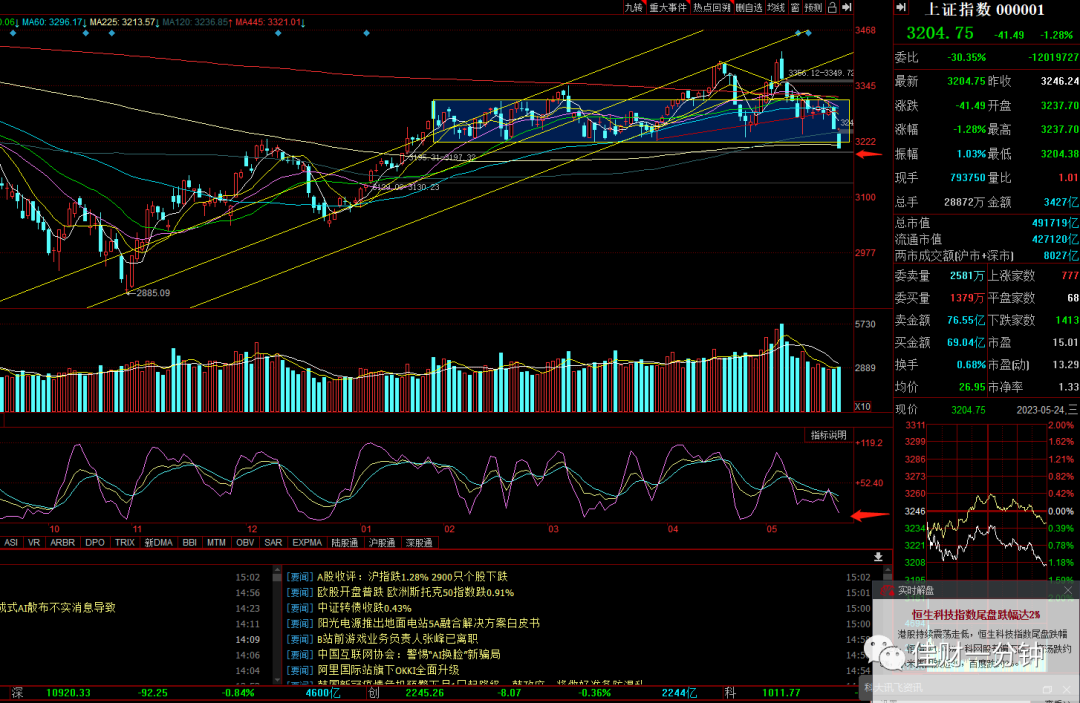This screenshot has width=1080, height=703.
Task: Select the ARBR indicator tab
Action: click(63, 543)
